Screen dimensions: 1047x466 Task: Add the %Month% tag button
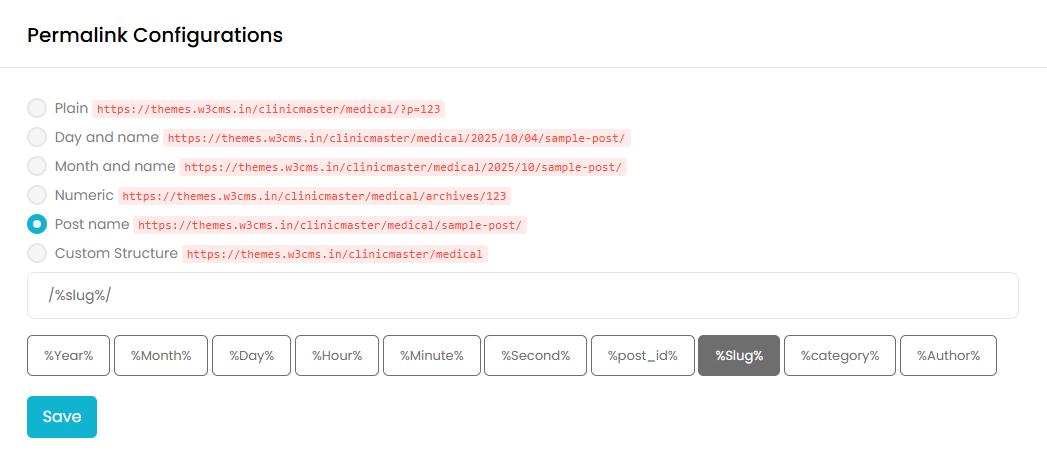pos(161,356)
